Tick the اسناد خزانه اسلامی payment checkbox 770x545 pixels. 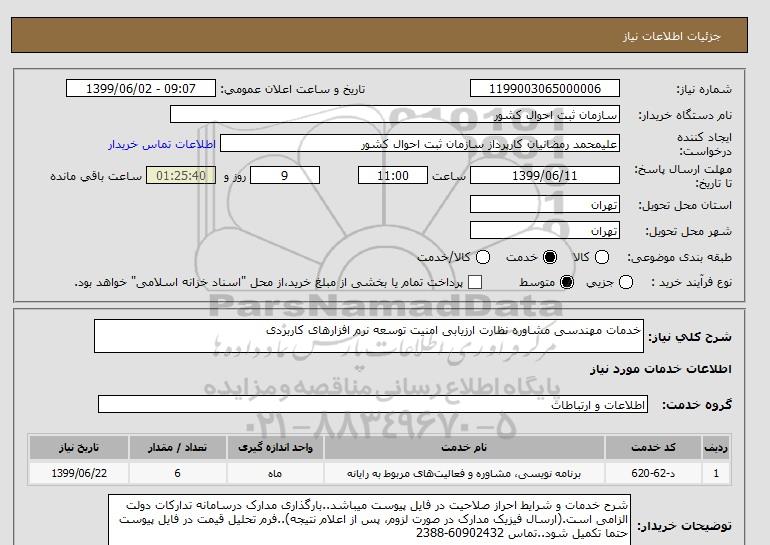[475, 282]
